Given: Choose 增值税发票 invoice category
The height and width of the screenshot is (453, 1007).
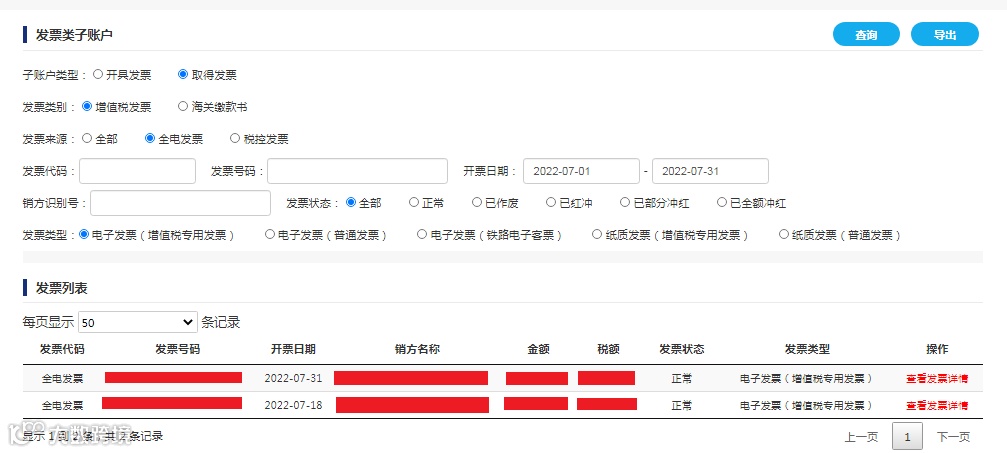Looking at the screenshot, I should [x=87, y=106].
